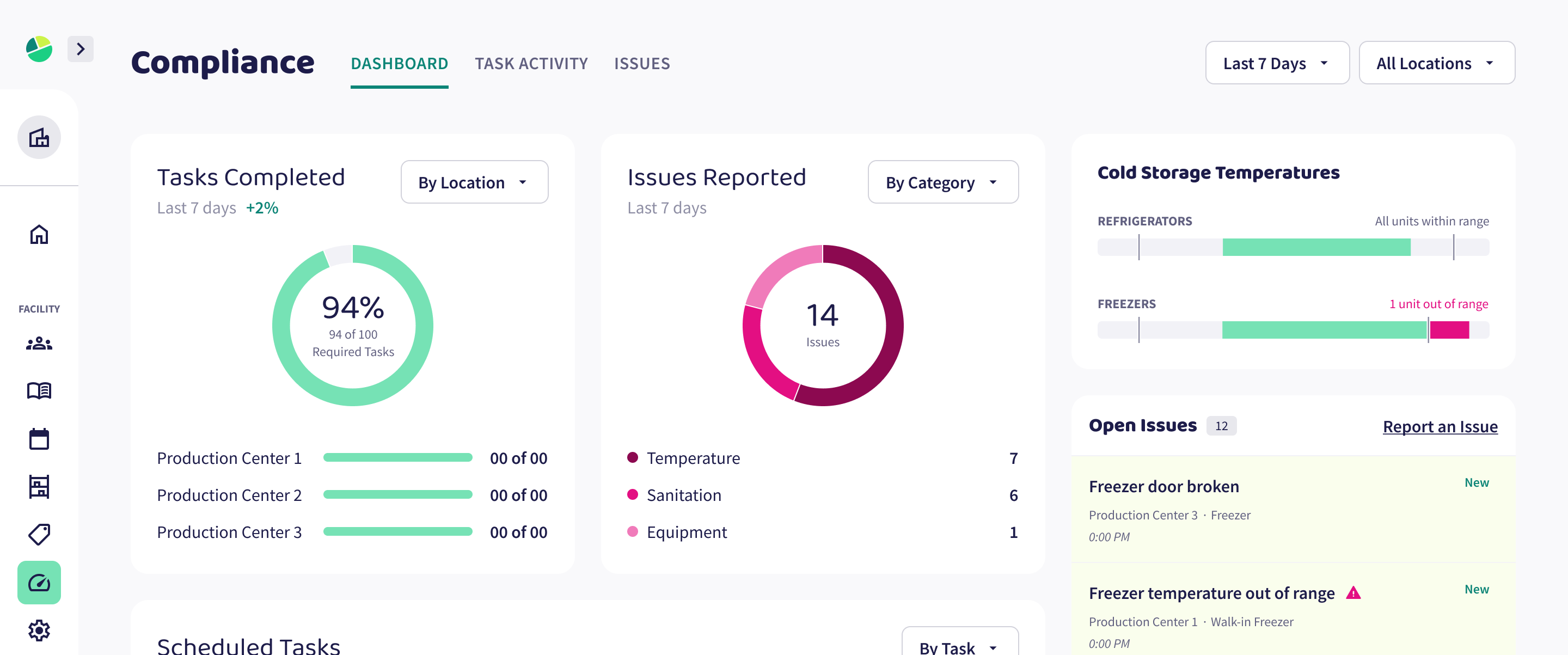Expand the sidebar with the chevron arrow
The image size is (1568, 655).
click(x=81, y=48)
